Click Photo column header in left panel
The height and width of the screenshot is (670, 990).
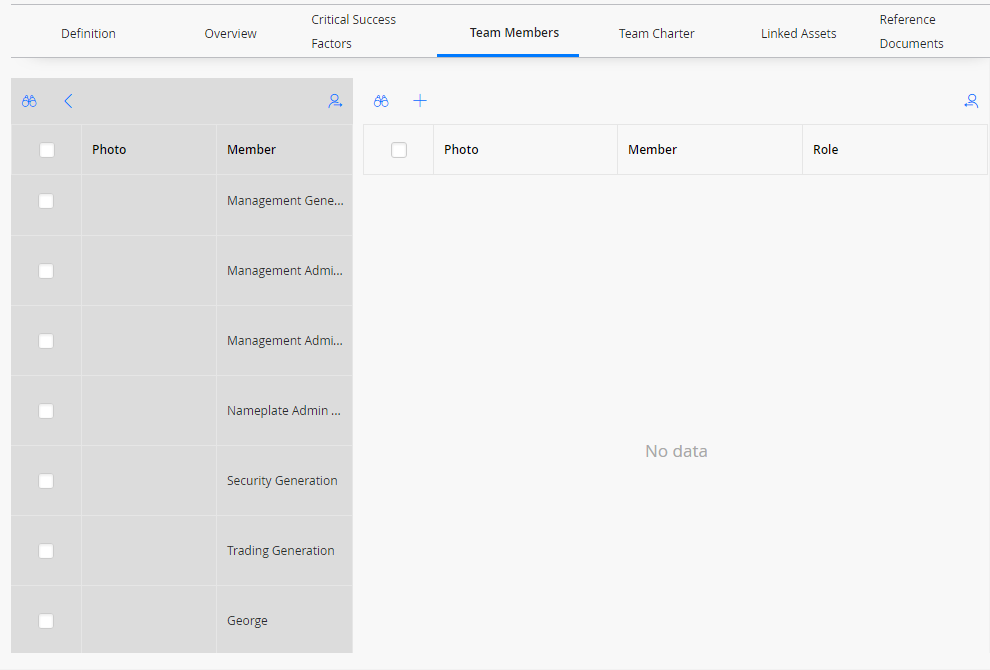109,150
